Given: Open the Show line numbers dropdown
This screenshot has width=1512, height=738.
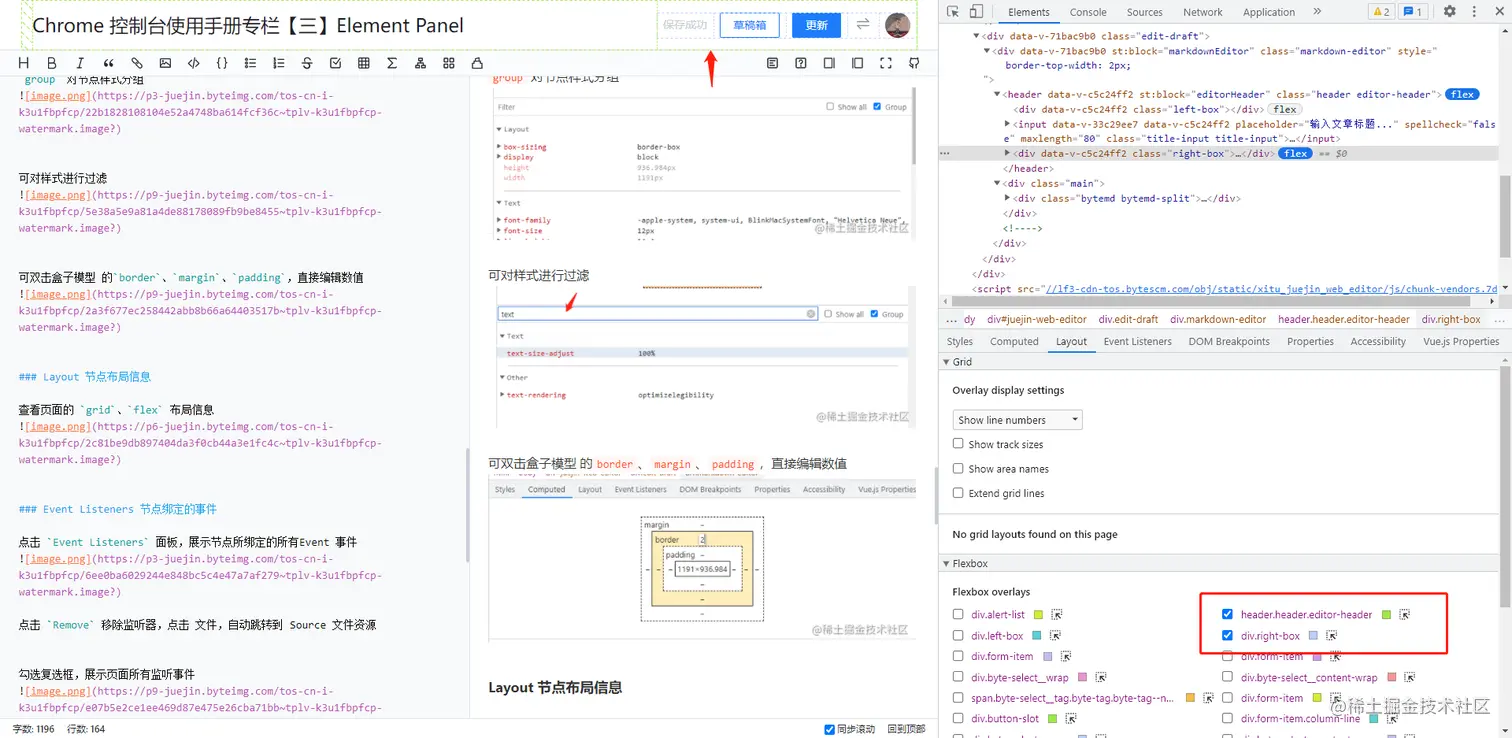Looking at the screenshot, I should tap(1017, 420).
